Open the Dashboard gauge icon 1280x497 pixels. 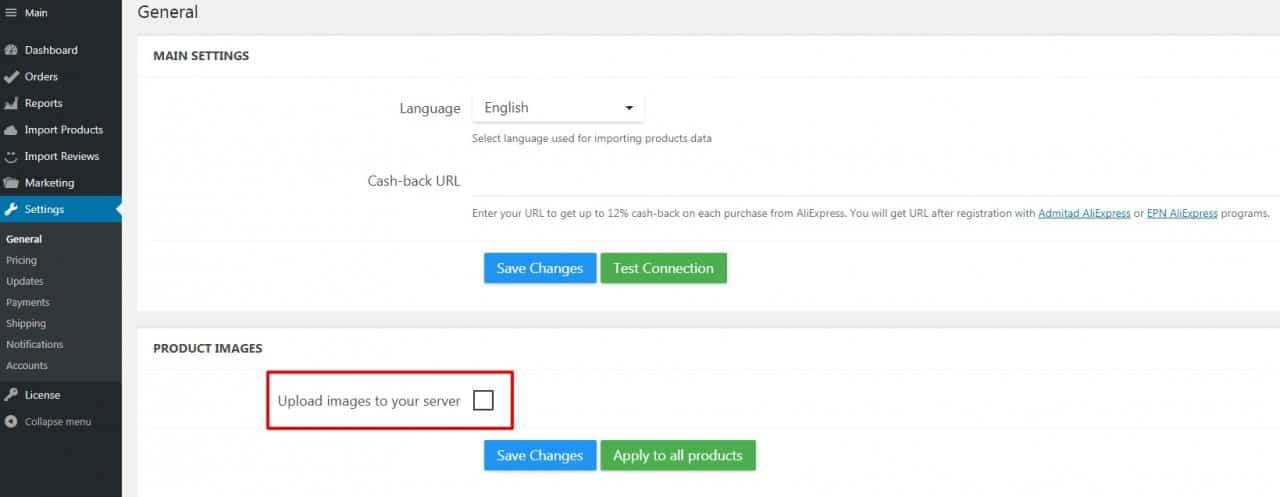coord(11,50)
